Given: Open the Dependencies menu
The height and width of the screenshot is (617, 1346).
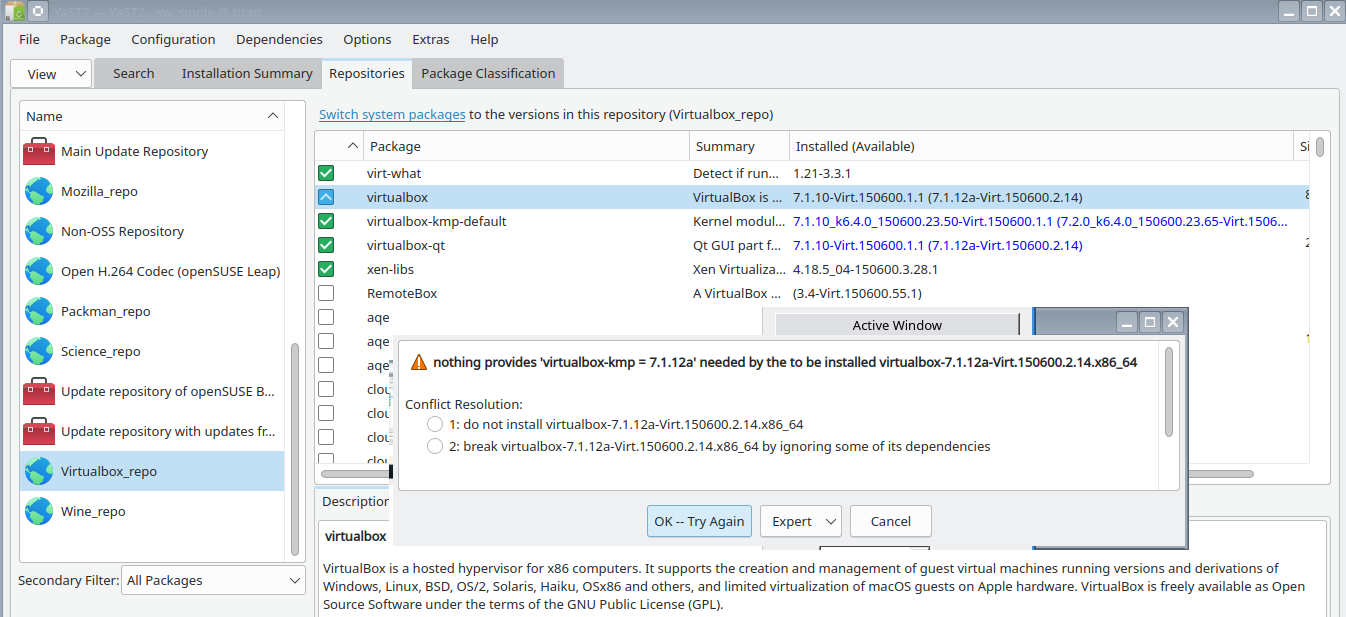Looking at the screenshot, I should tap(279, 40).
